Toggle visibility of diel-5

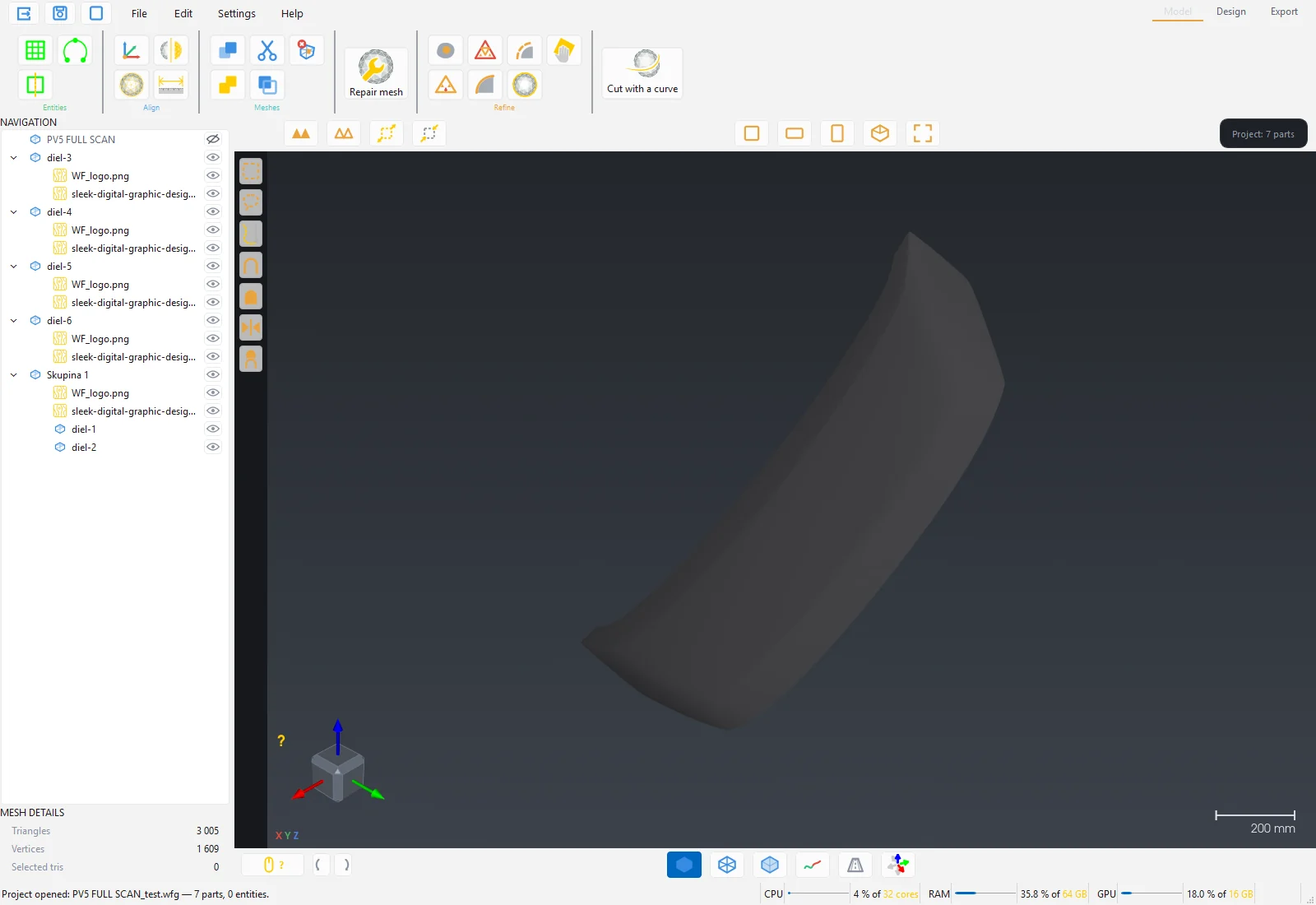click(213, 266)
